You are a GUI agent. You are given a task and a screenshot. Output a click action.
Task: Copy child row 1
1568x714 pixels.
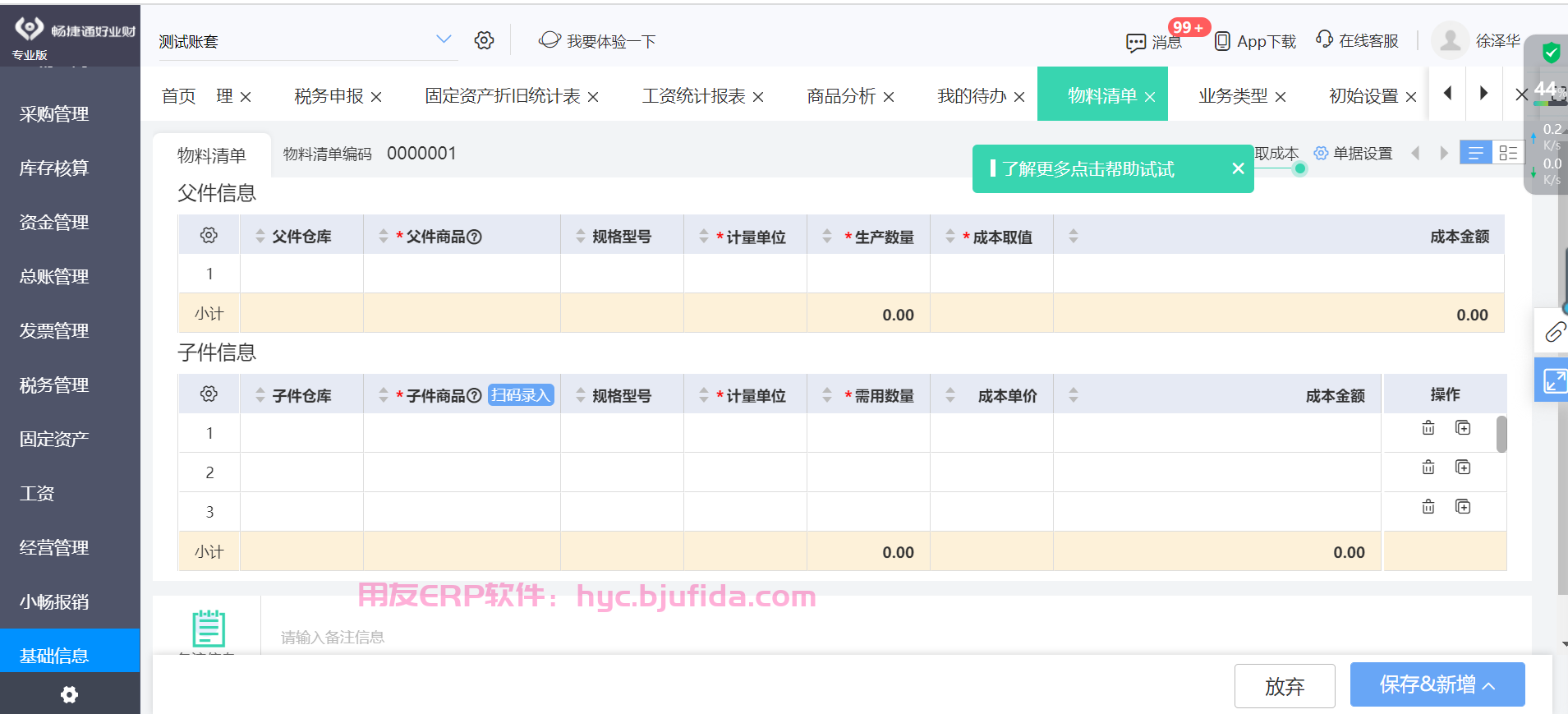pyautogui.click(x=1463, y=428)
